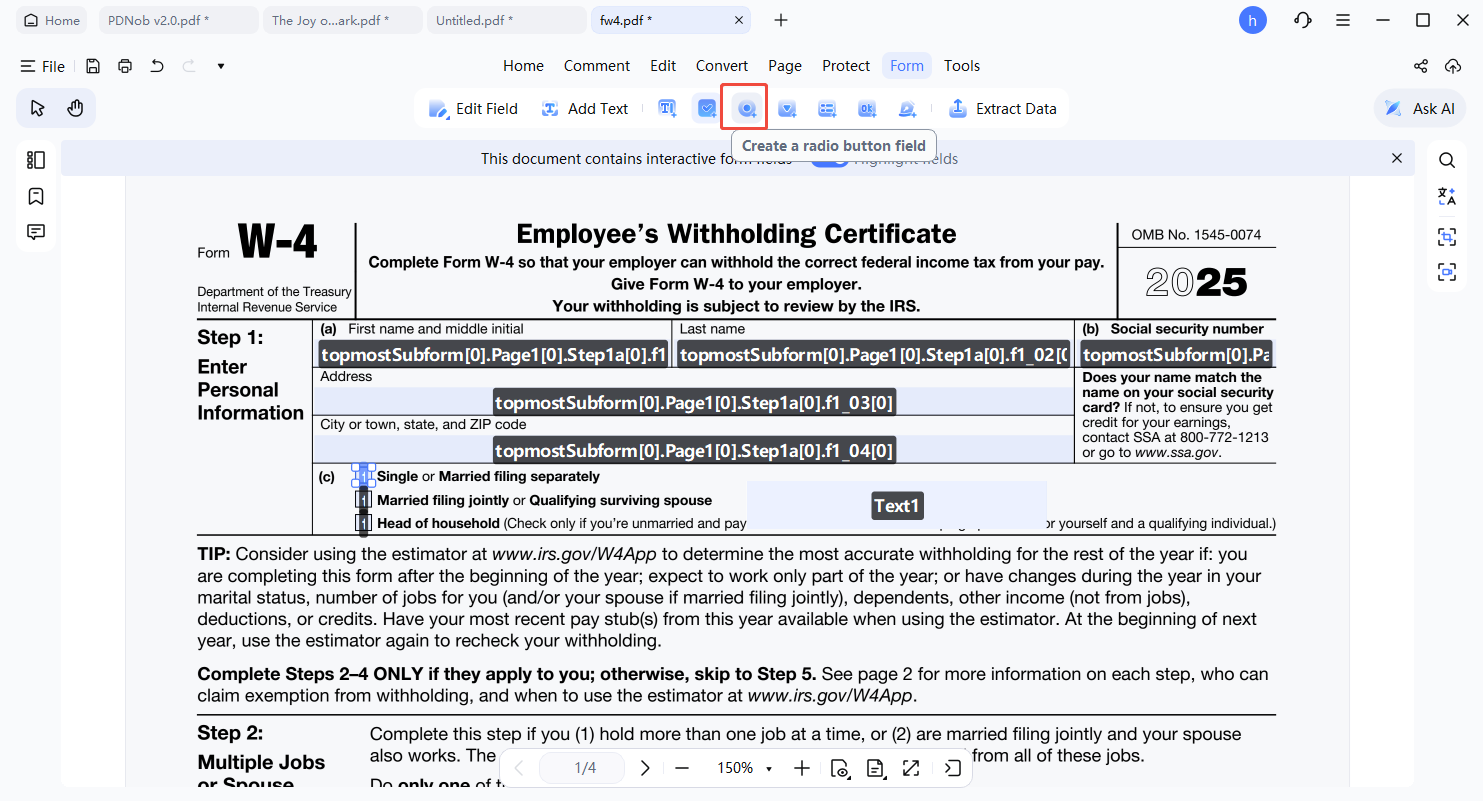Viewport: 1483px width, 801px height.
Task: Click the Ask AI button
Action: (x=1419, y=108)
